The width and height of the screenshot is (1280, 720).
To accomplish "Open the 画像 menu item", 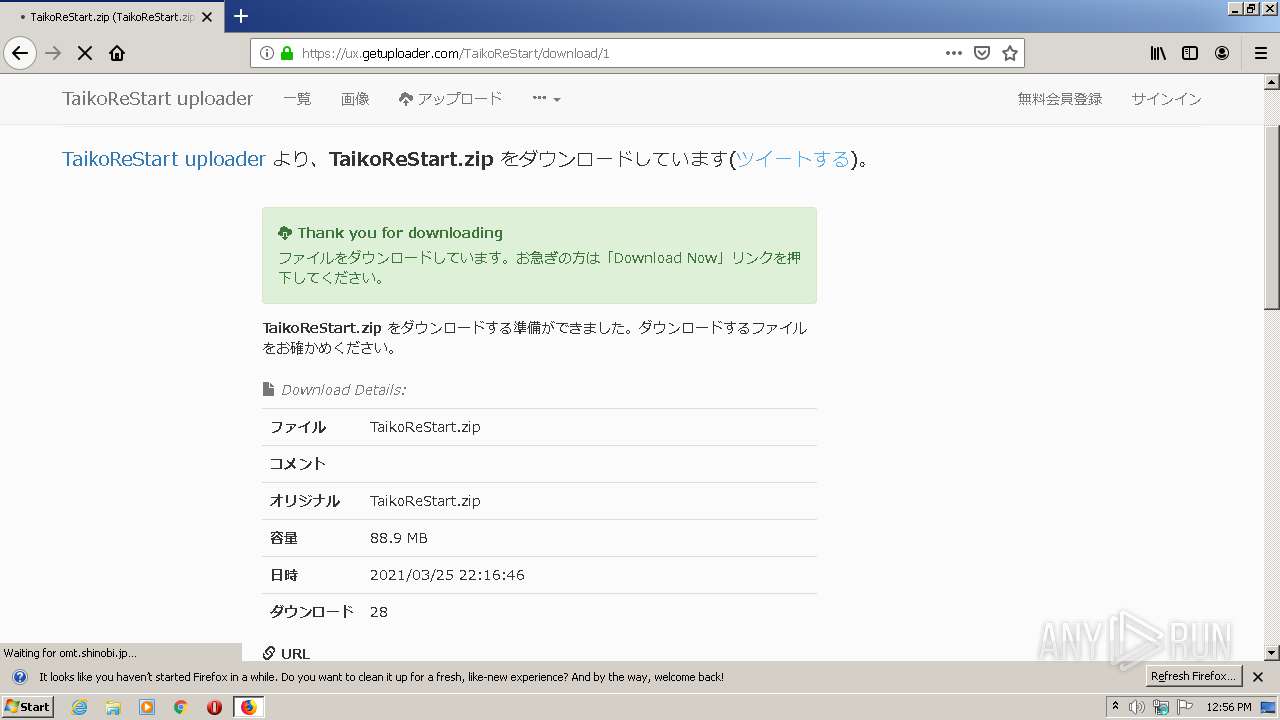I will click(355, 98).
